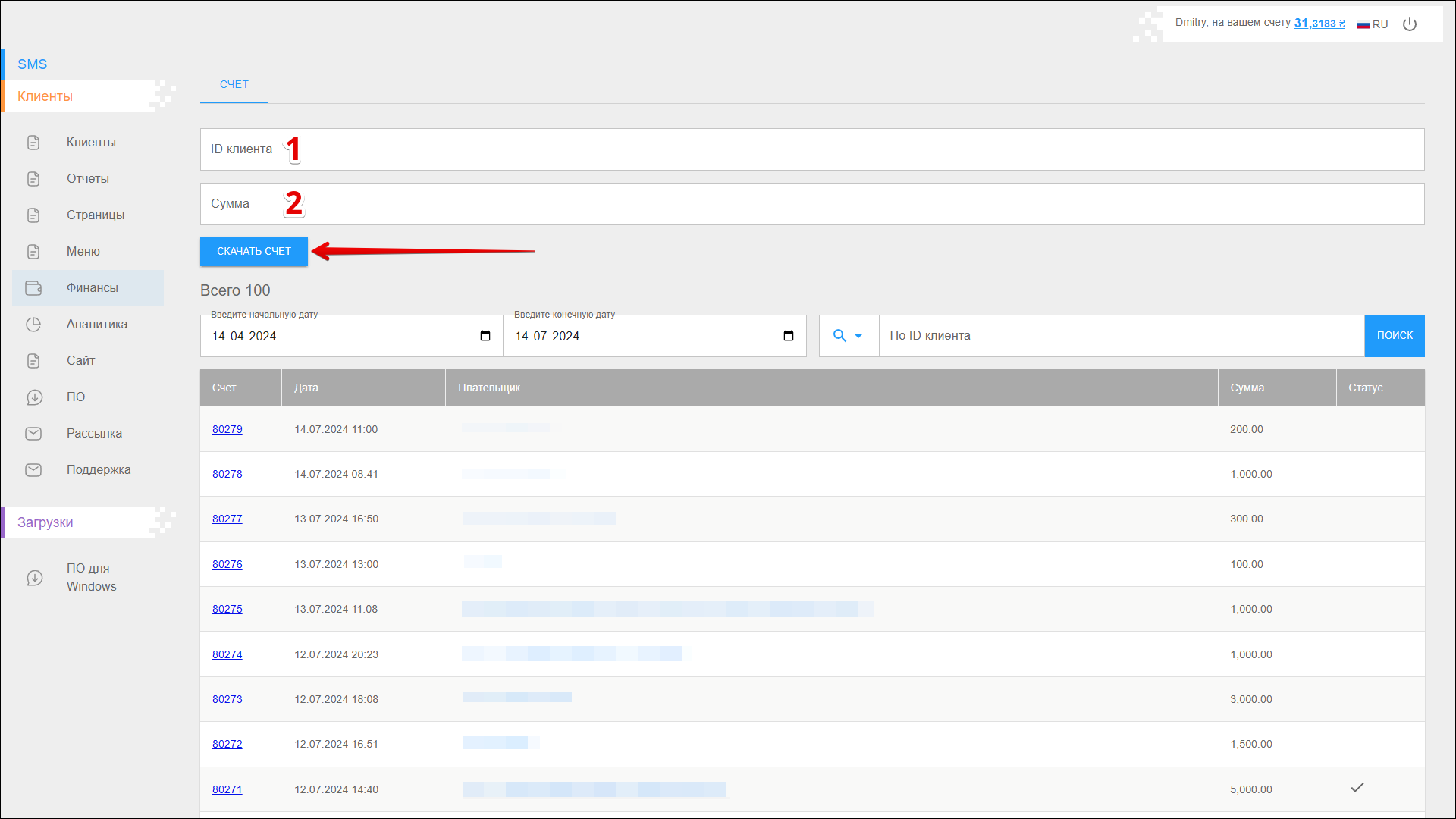Viewport: 1456px width, 819px height.
Task: Expand the search type dropdown arrow
Action: click(x=858, y=336)
